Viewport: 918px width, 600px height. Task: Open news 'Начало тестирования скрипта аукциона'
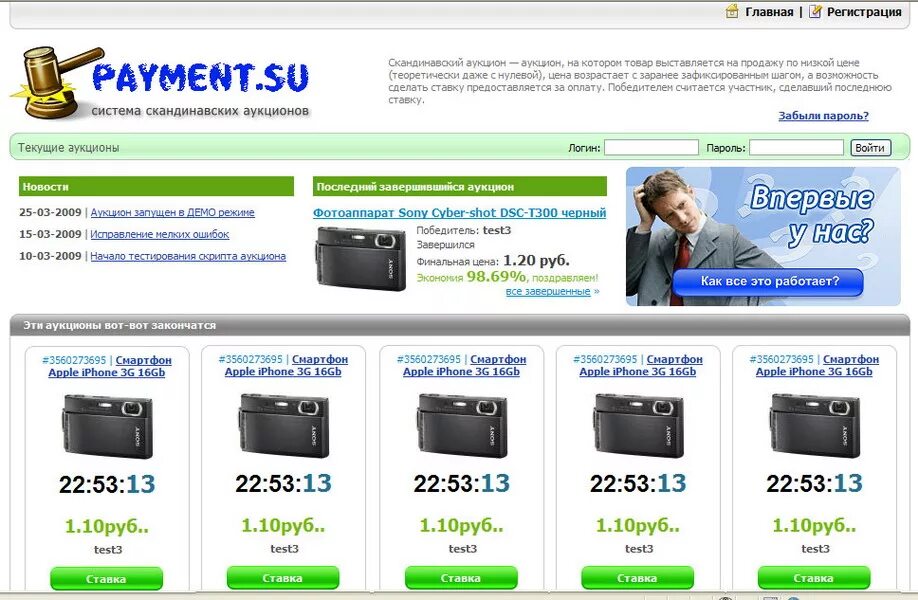coord(188,256)
